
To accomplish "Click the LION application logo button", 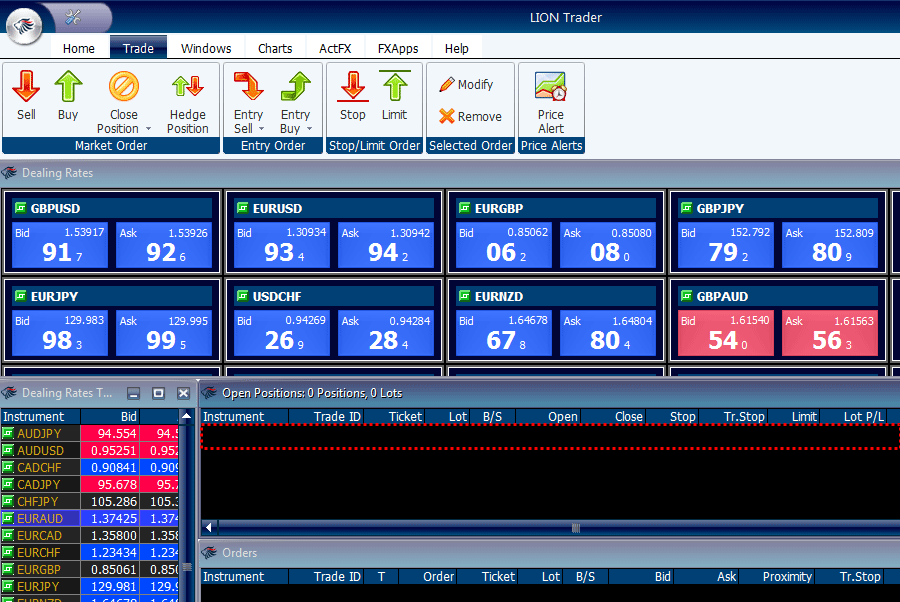I will pos(24,26).
